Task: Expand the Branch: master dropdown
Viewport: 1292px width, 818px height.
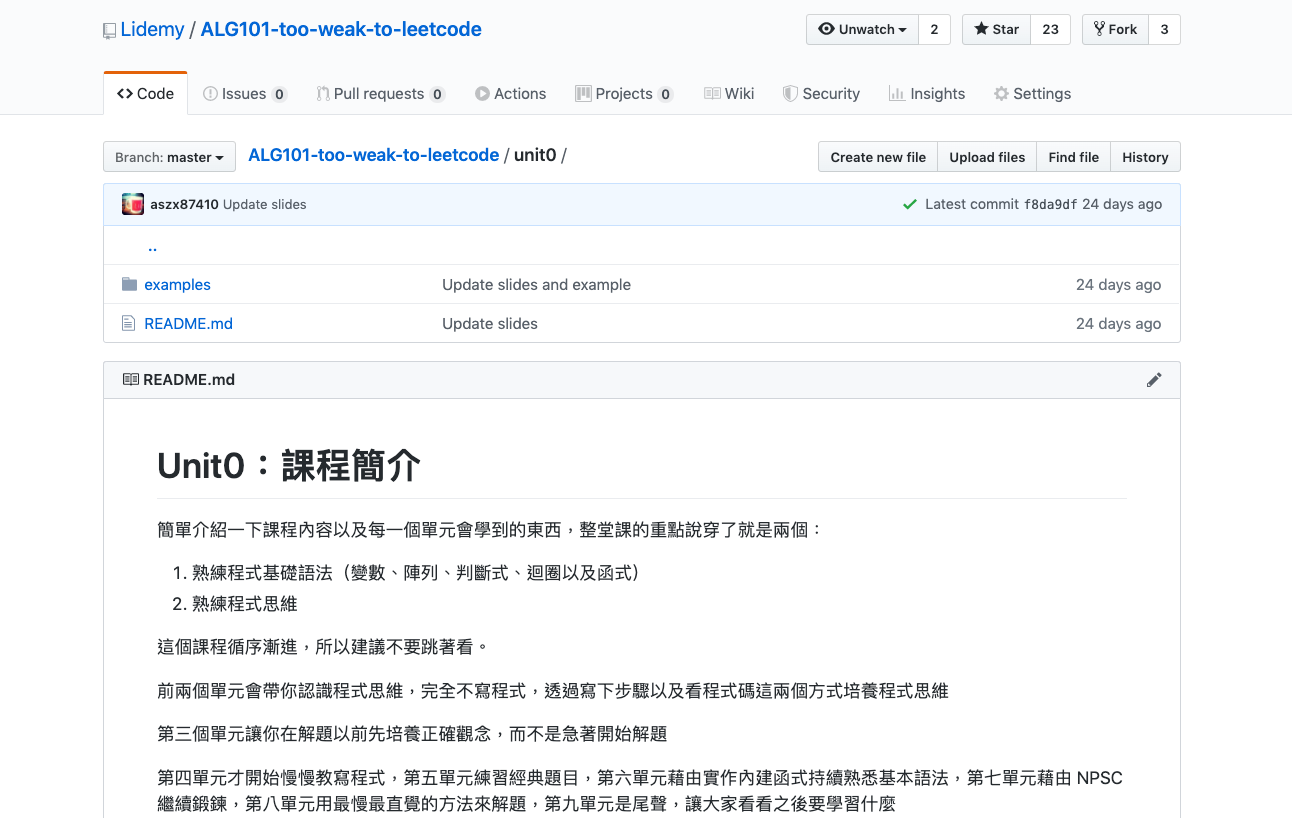Action: (169, 157)
